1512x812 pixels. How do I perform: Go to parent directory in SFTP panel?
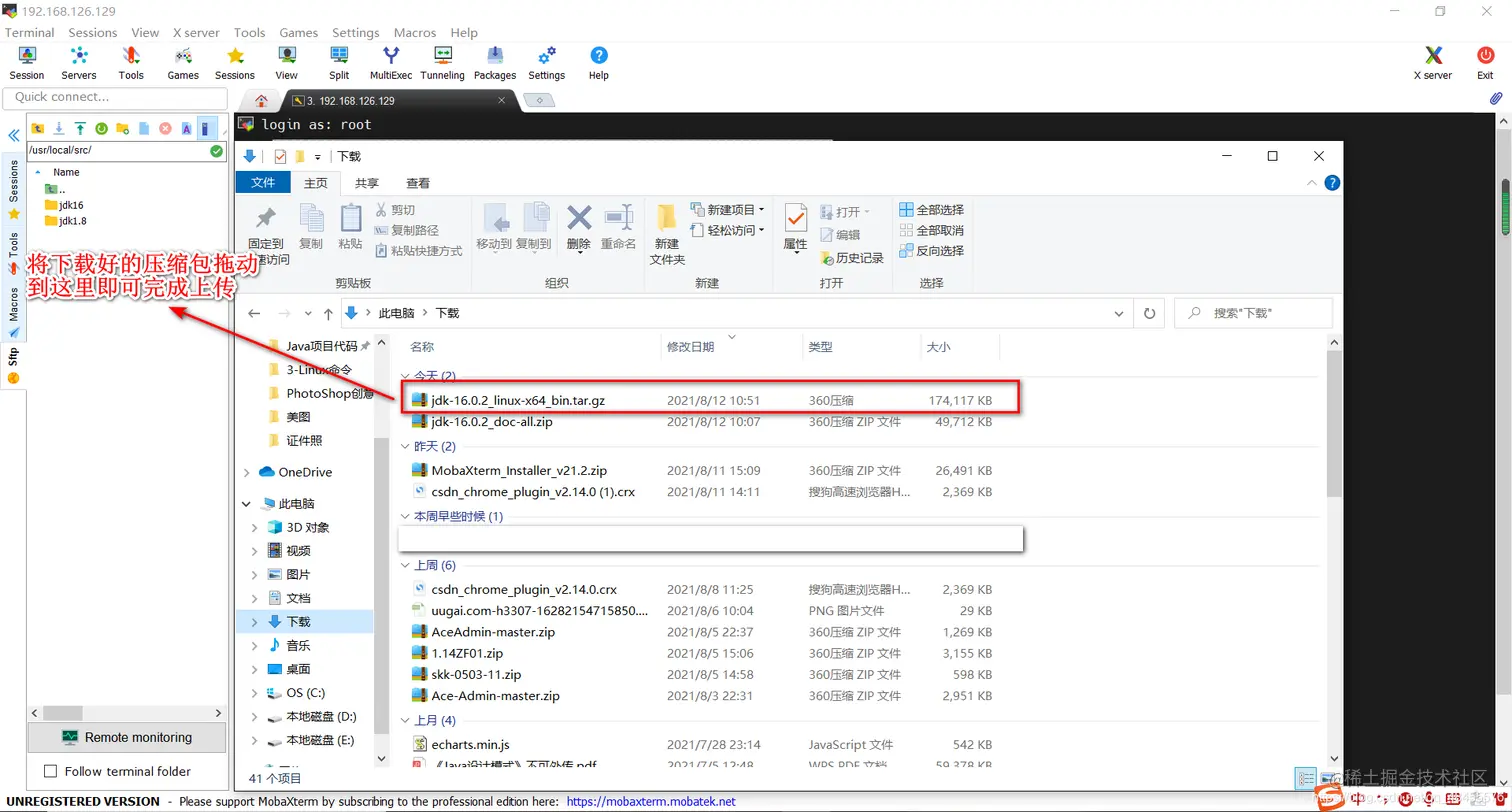point(38,128)
